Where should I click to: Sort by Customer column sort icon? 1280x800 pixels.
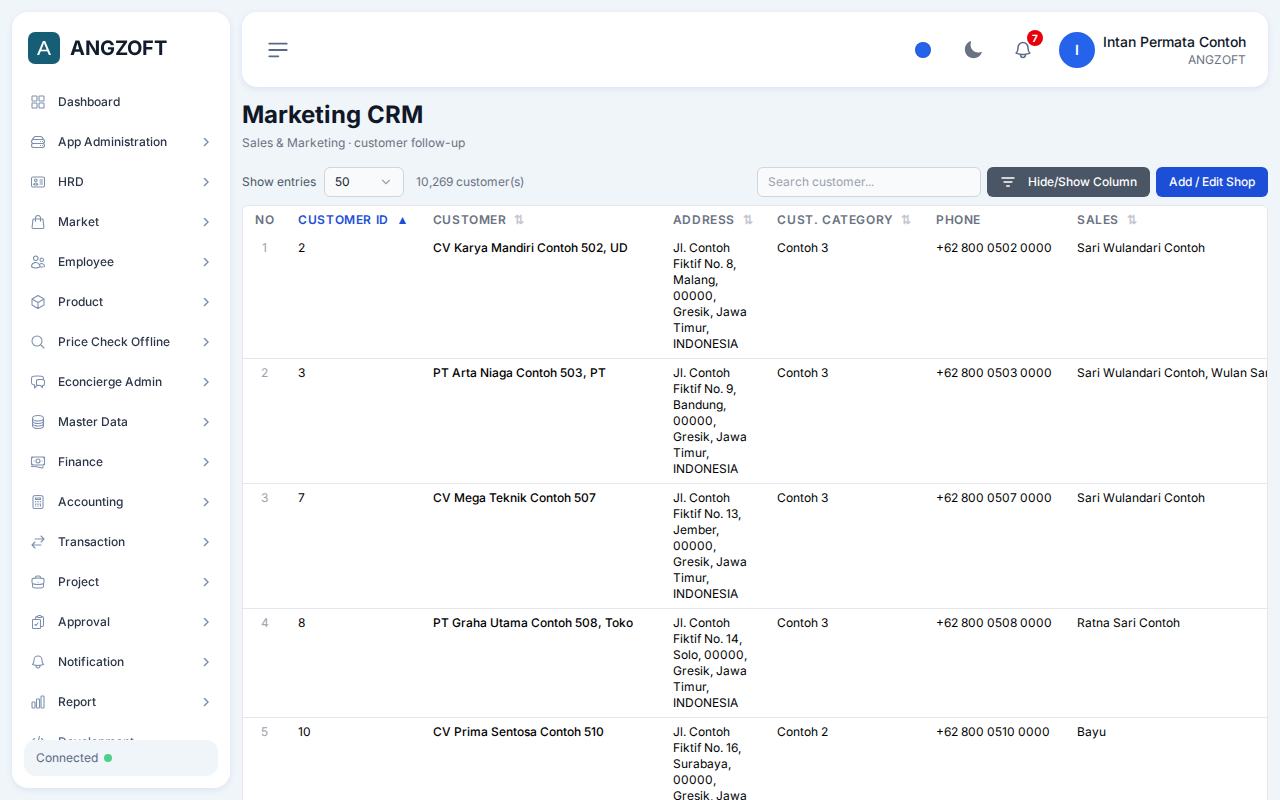pyautogui.click(x=519, y=220)
